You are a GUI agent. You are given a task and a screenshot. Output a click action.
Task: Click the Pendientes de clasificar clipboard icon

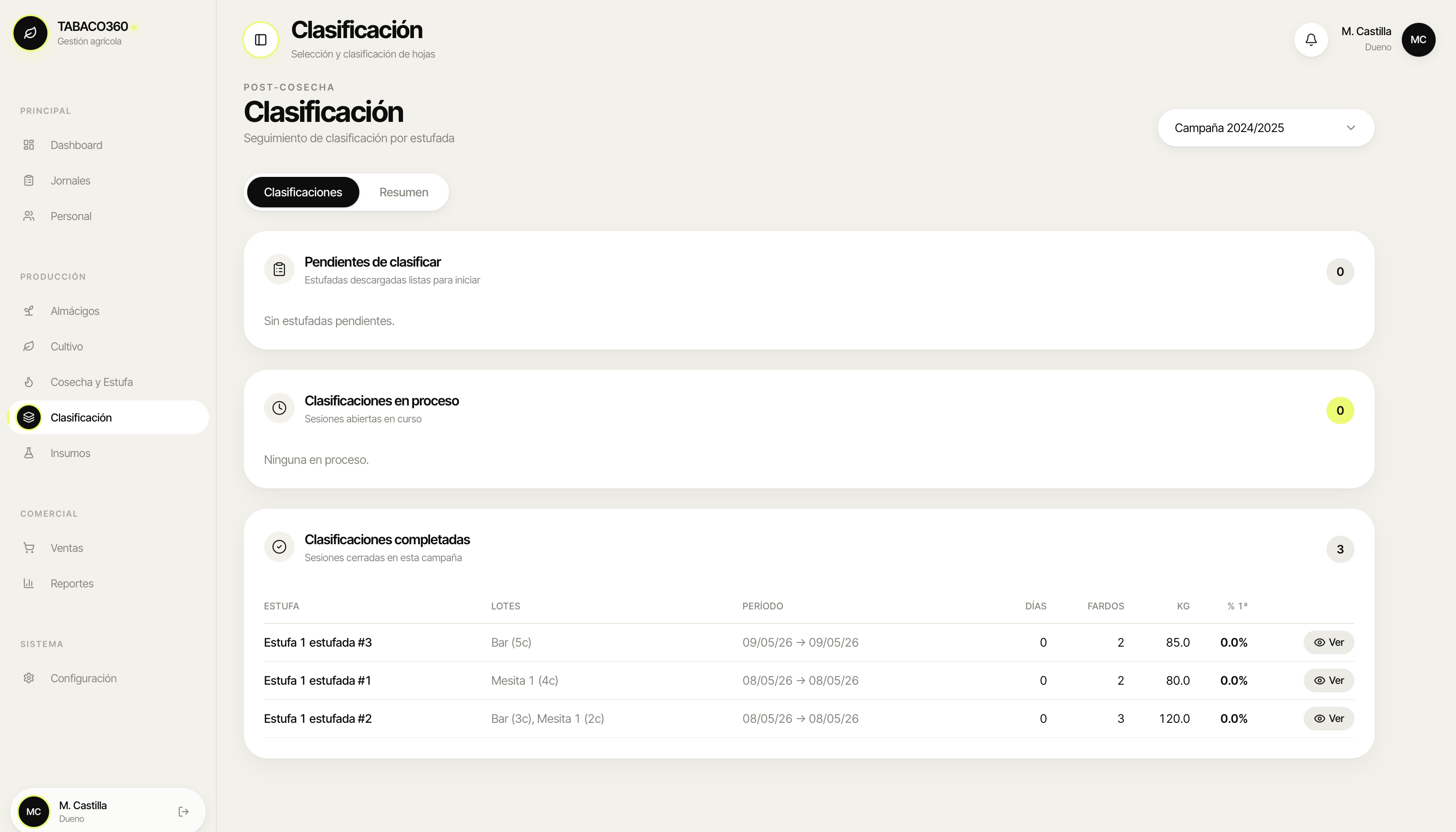pos(279,269)
